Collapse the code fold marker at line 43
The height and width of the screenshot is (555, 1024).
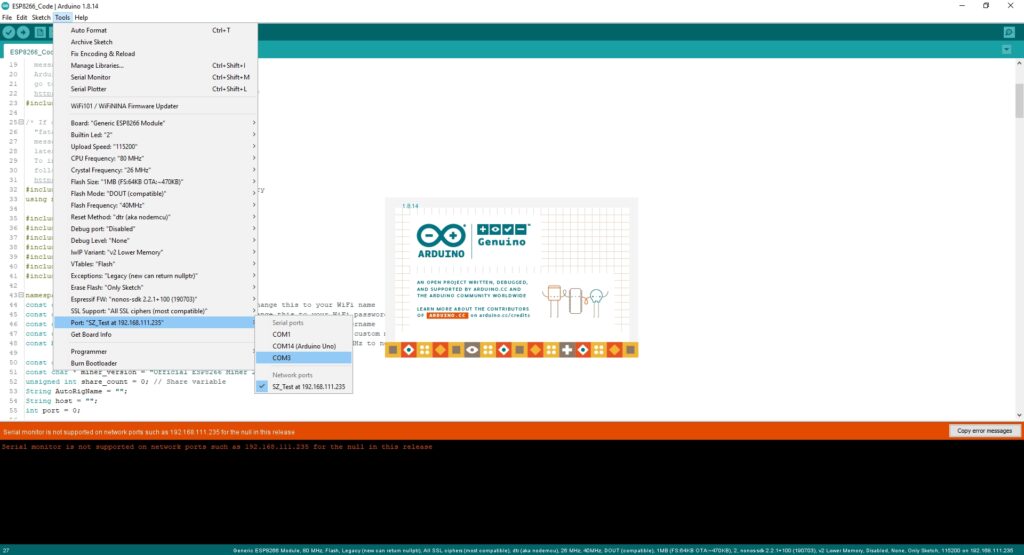tap(21, 295)
